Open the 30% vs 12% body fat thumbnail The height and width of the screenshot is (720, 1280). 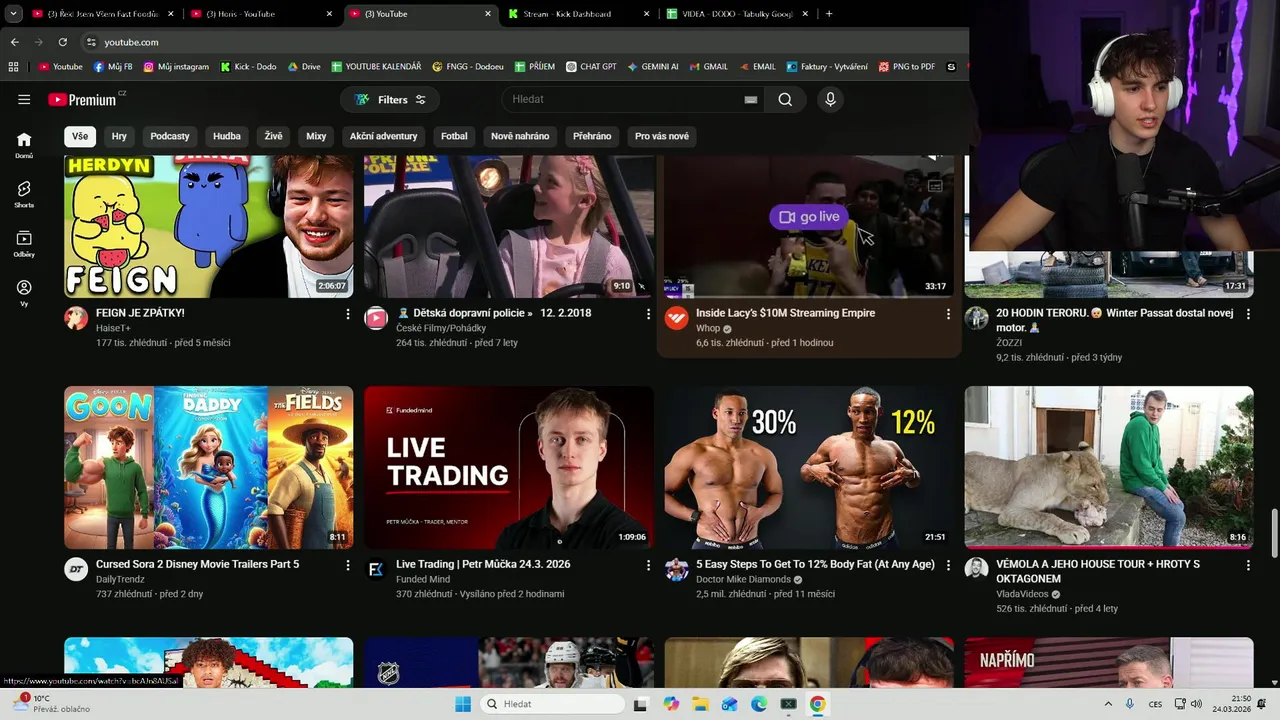[x=809, y=467]
